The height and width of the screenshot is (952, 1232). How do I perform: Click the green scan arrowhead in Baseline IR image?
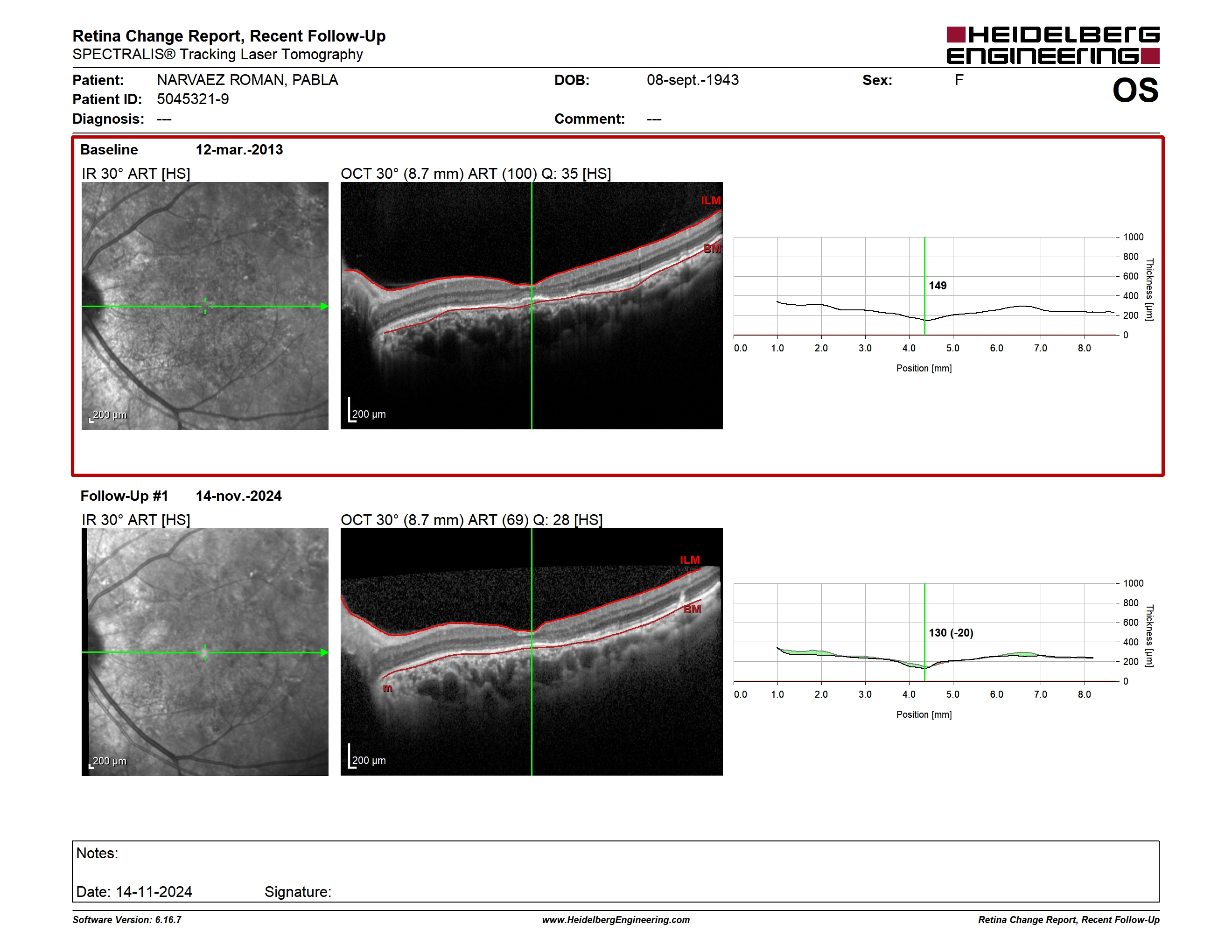tap(324, 306)
